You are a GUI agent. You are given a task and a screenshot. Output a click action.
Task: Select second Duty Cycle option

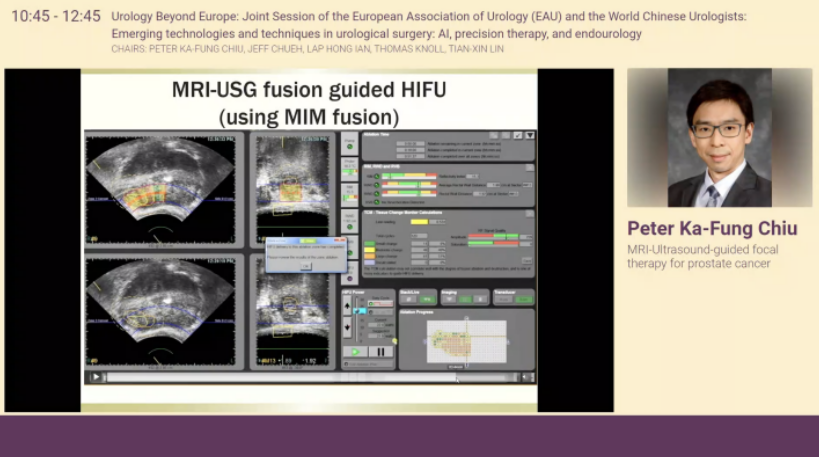380,312
